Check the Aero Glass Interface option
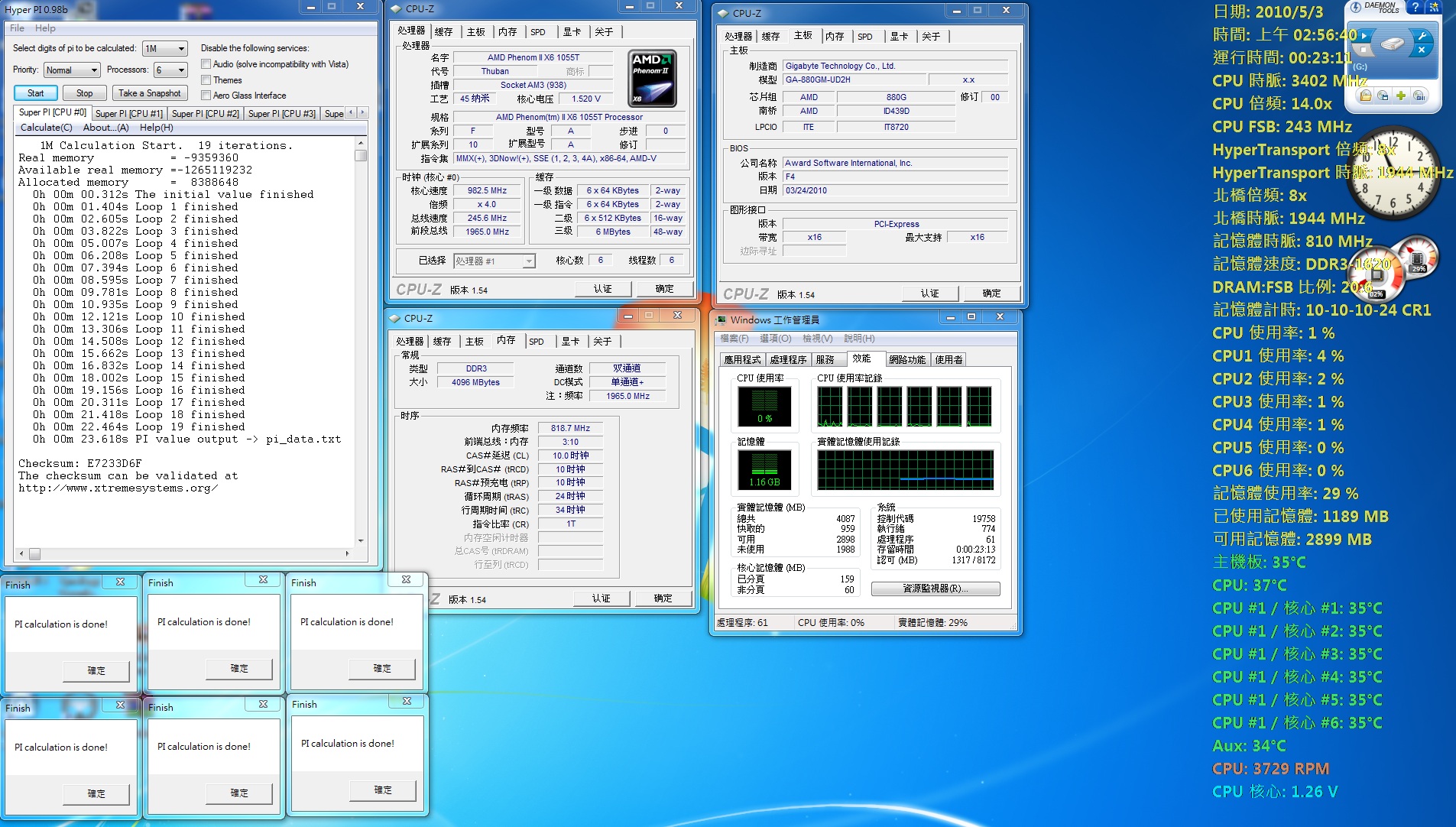 pyautogui.click(x=206, y=96)
